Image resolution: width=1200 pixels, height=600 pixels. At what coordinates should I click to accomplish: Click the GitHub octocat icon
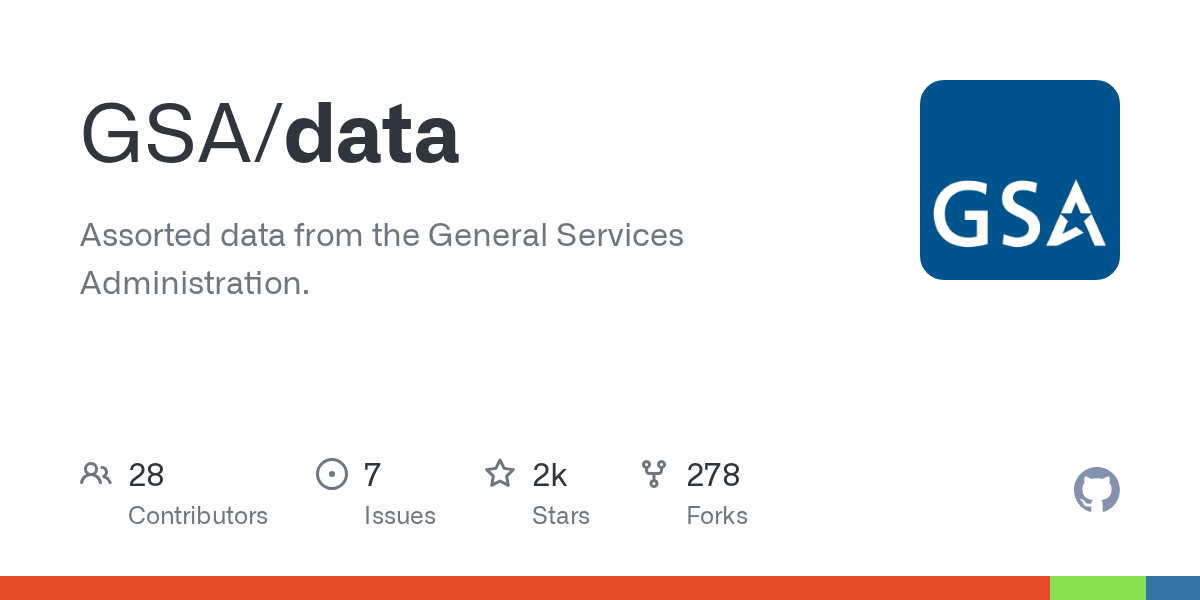pos(1096,490)
